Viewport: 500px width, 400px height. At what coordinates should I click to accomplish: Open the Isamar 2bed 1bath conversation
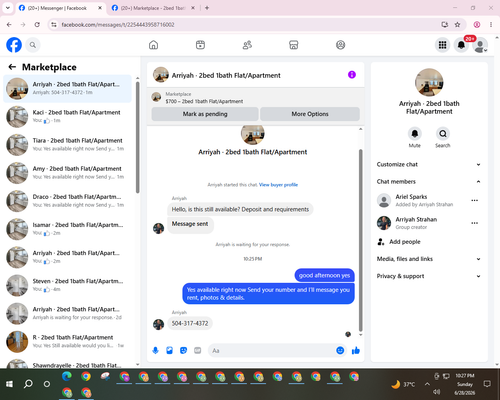pos(67,229)
